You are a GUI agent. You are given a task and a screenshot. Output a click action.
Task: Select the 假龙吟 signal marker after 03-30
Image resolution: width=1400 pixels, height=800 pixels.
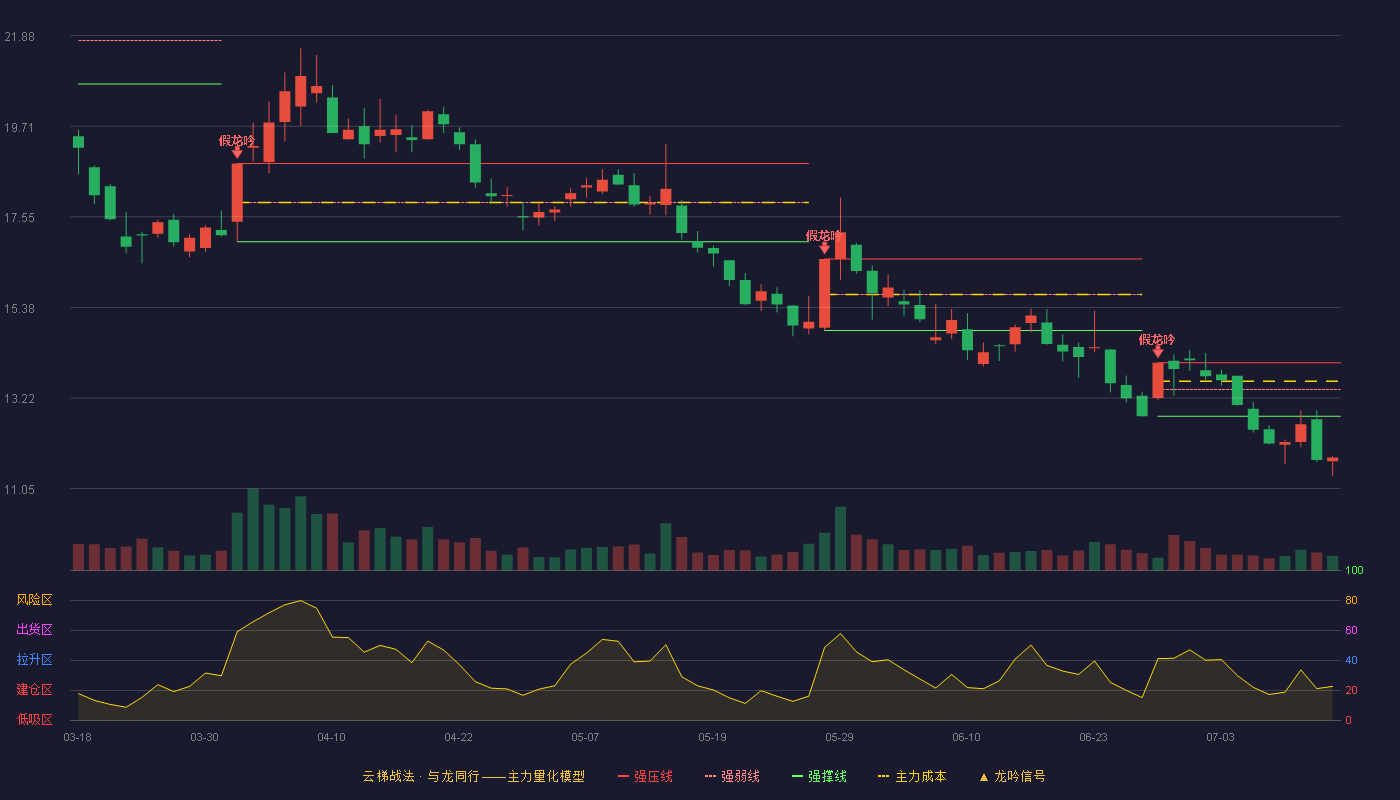click(x=237, y=146)
